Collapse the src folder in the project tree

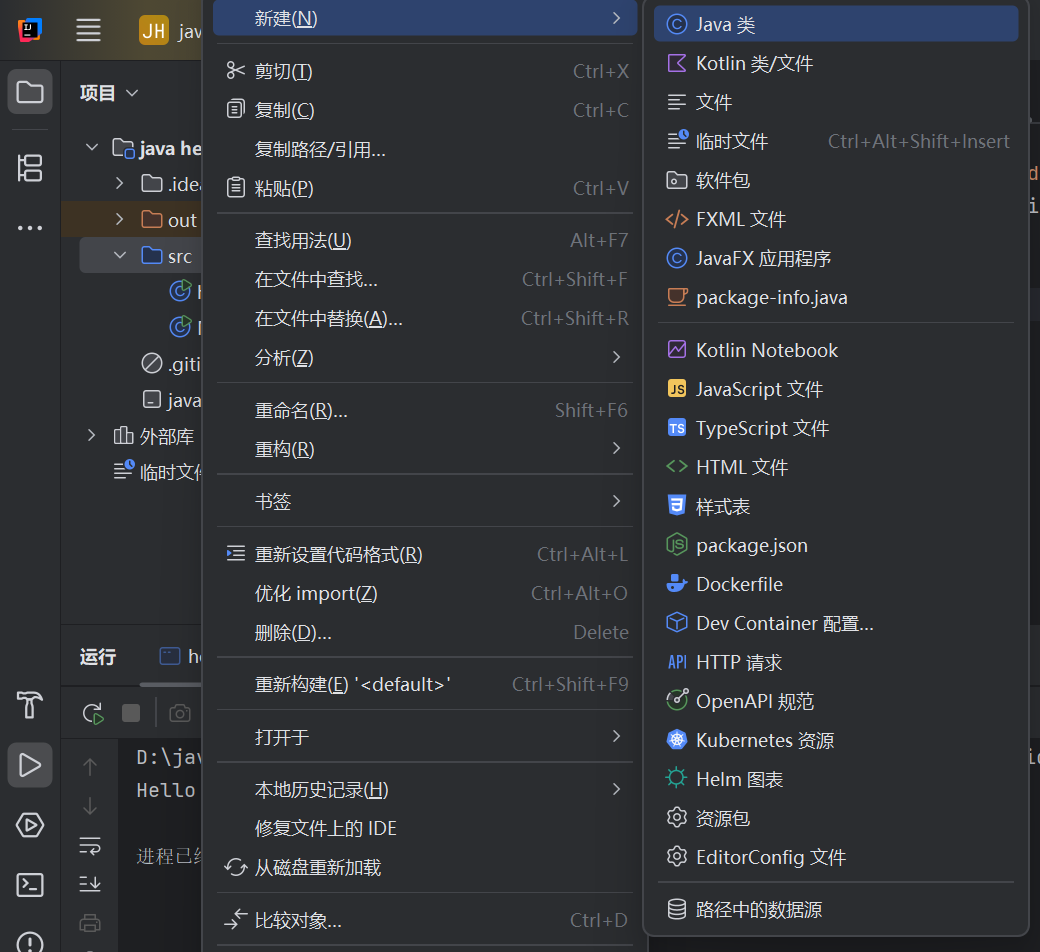122,255
